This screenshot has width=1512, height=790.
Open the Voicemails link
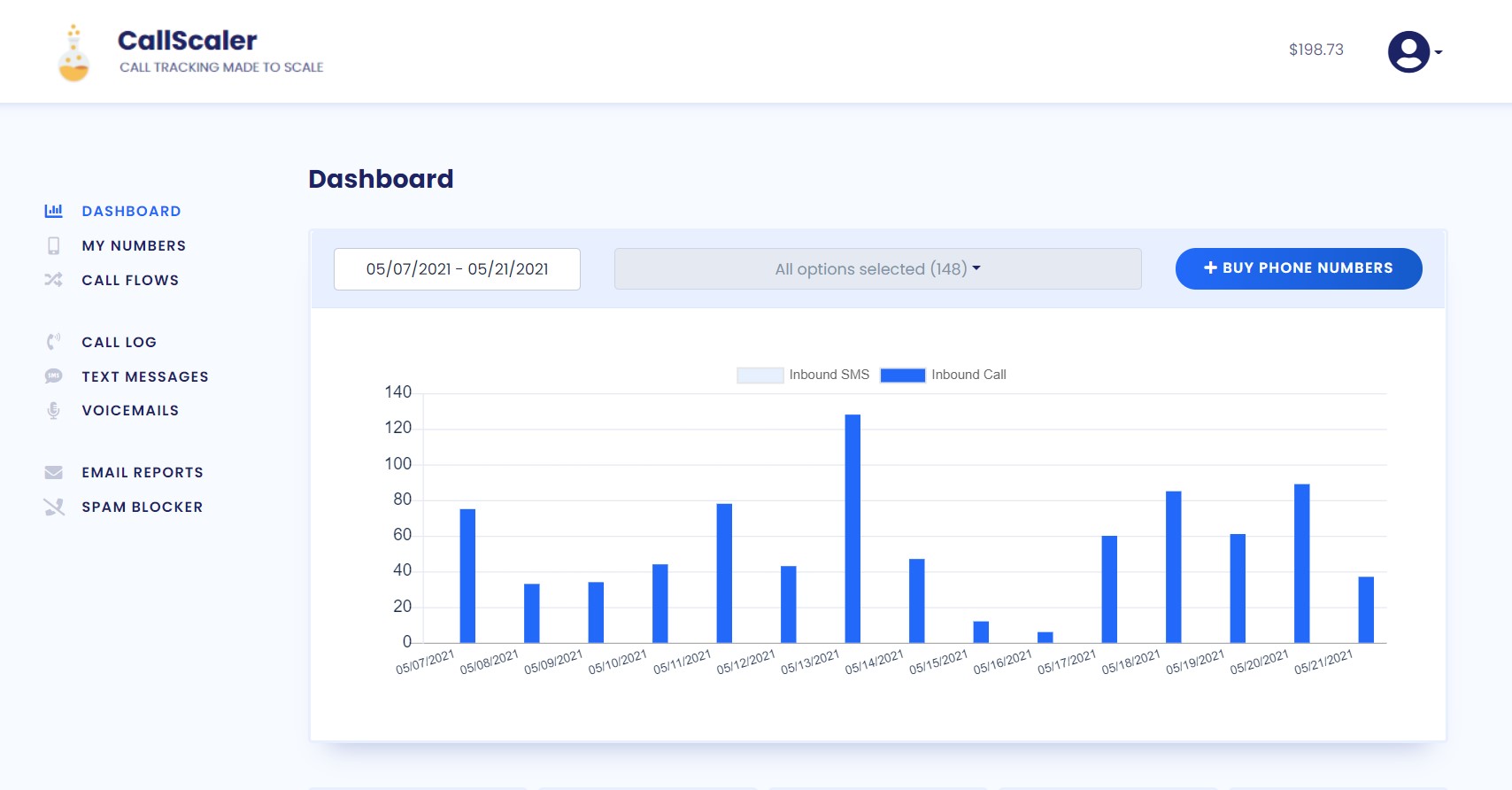[x=130, y=411]
